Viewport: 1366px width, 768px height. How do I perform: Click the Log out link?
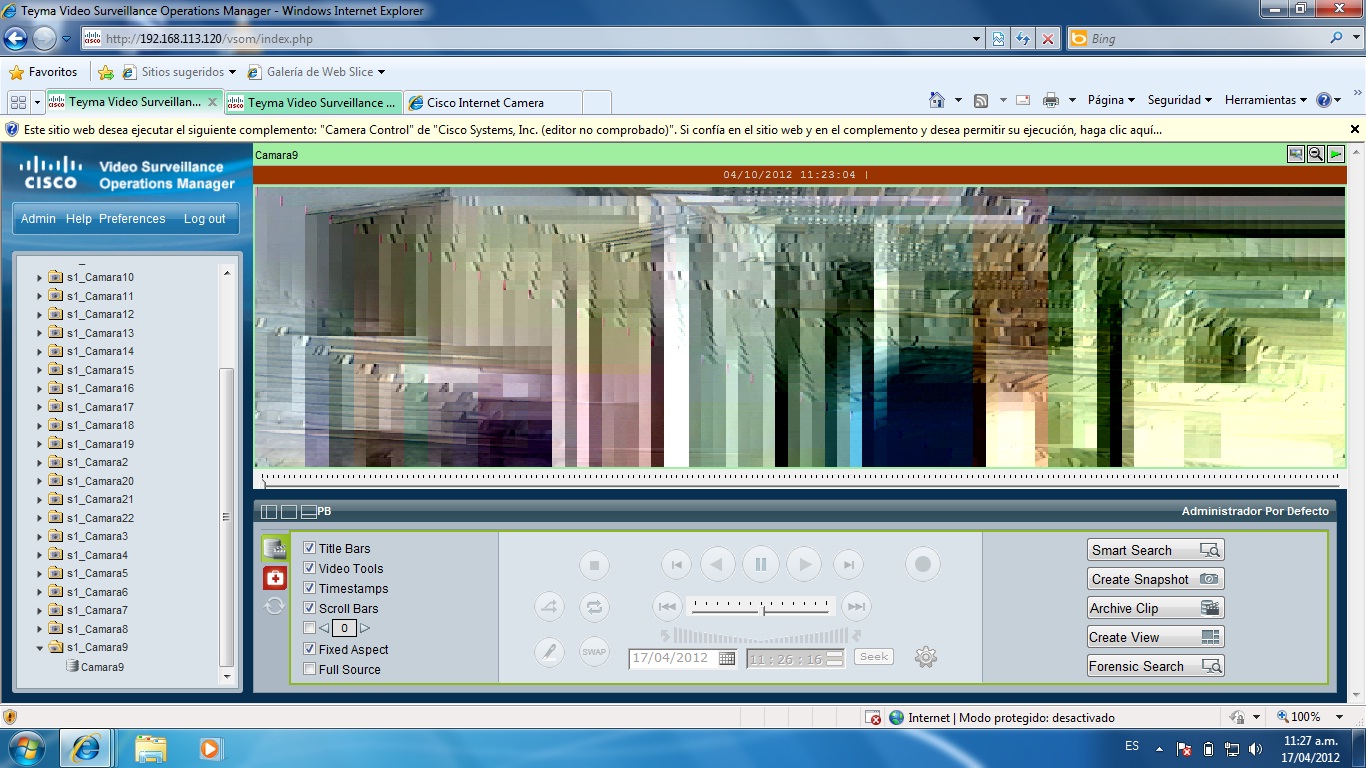tap(205, 219)
